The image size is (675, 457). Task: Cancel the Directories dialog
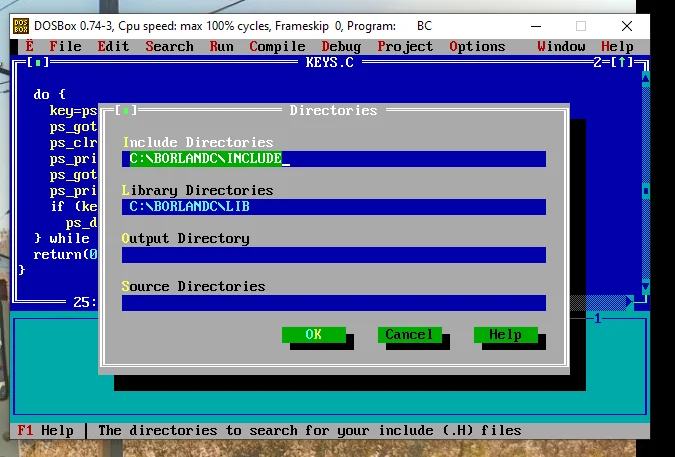point(409,335)
